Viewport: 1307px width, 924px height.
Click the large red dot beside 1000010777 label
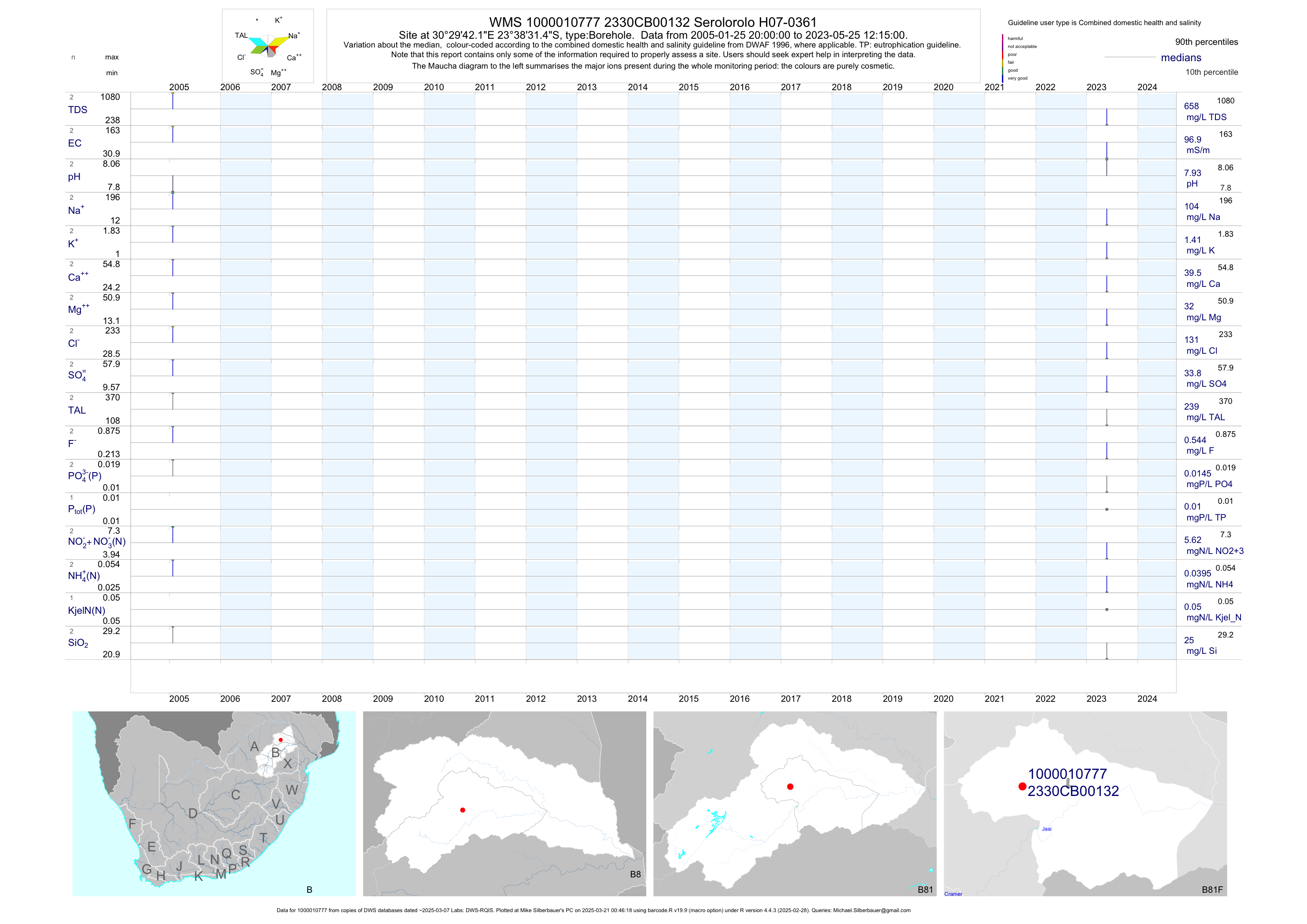(x=1022, y=786)
